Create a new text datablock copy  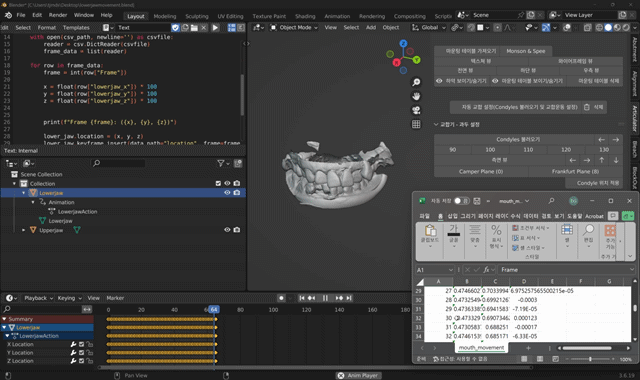coord(185,28)
